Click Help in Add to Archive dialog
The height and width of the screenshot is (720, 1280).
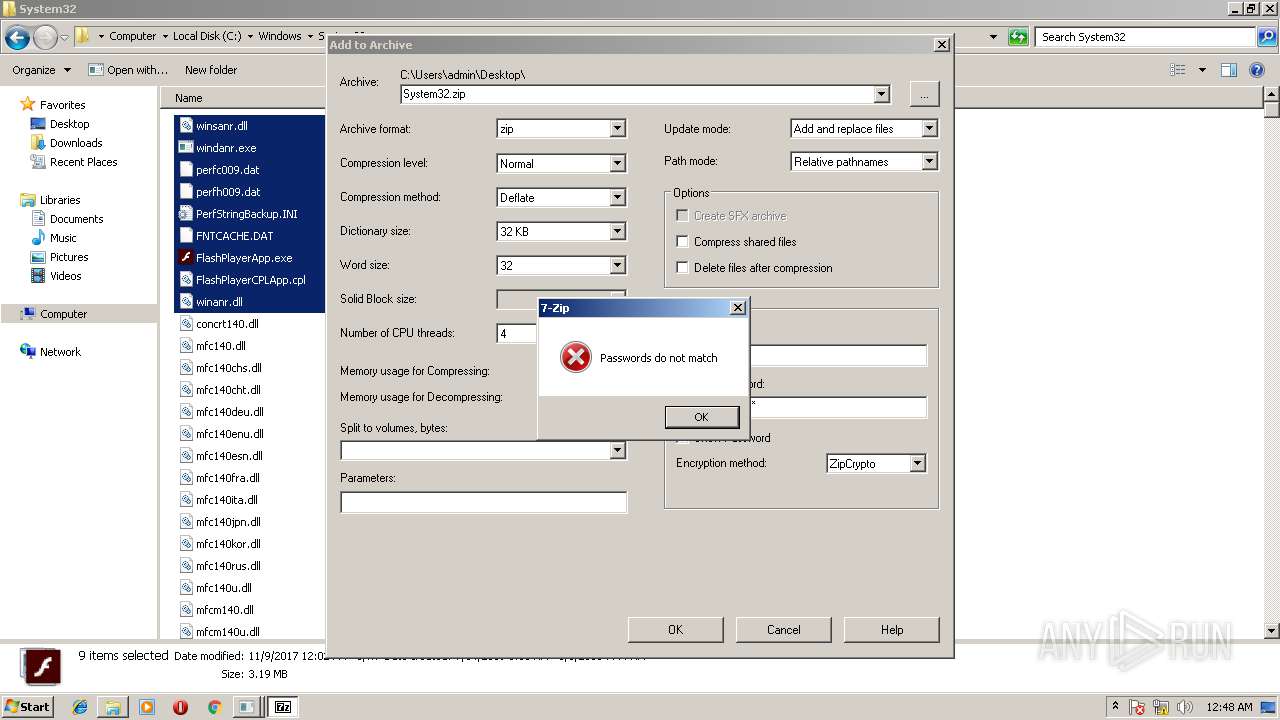click(891, 629)
